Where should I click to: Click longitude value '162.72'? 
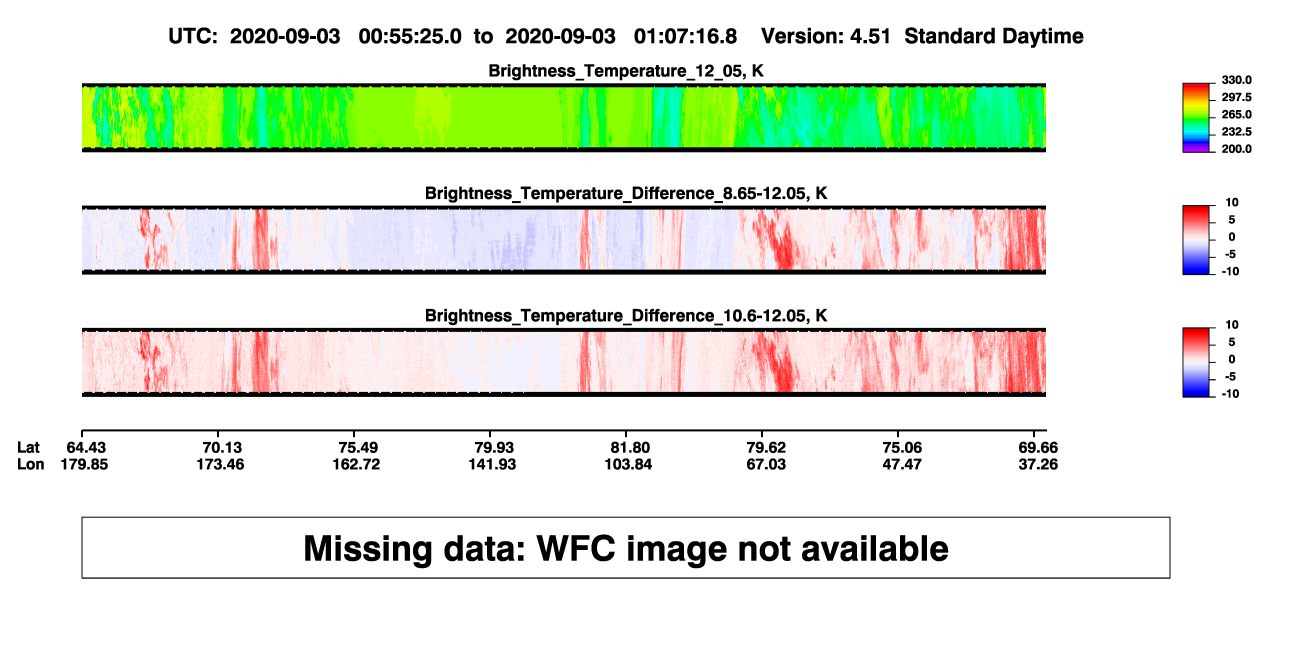(x=358, y=465)
